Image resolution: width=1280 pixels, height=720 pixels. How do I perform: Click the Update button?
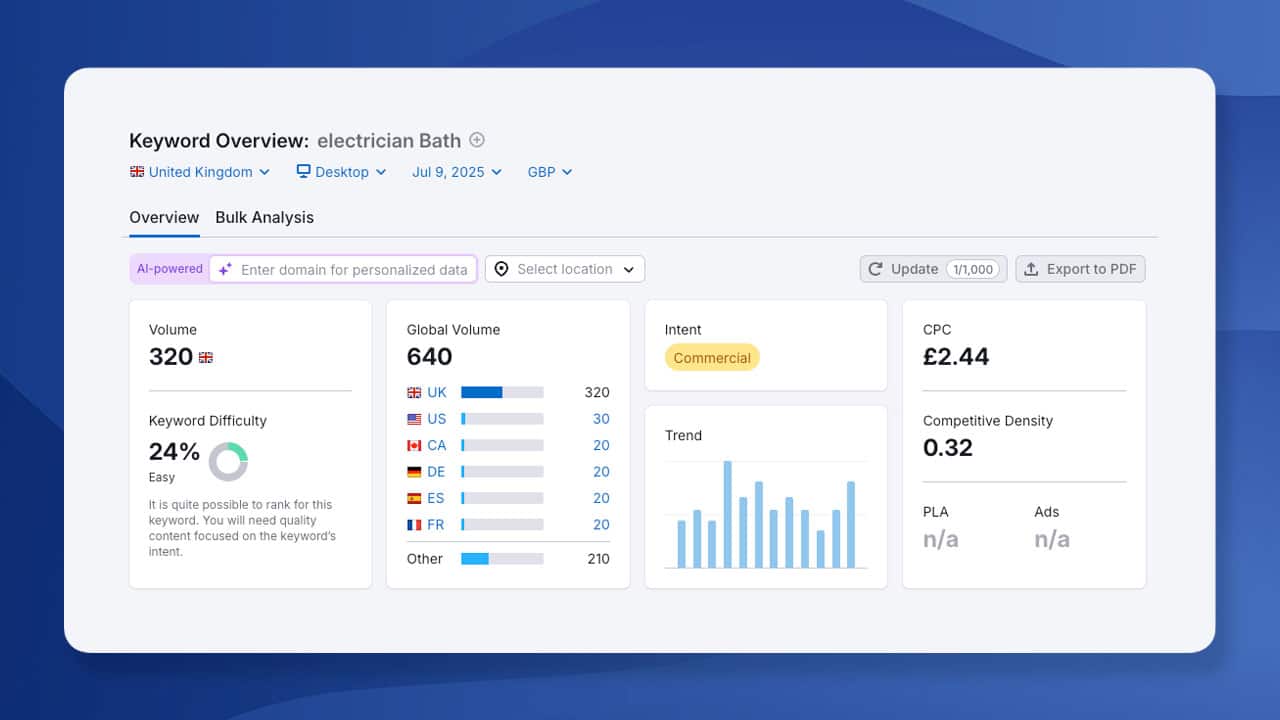tap(933, 269)
